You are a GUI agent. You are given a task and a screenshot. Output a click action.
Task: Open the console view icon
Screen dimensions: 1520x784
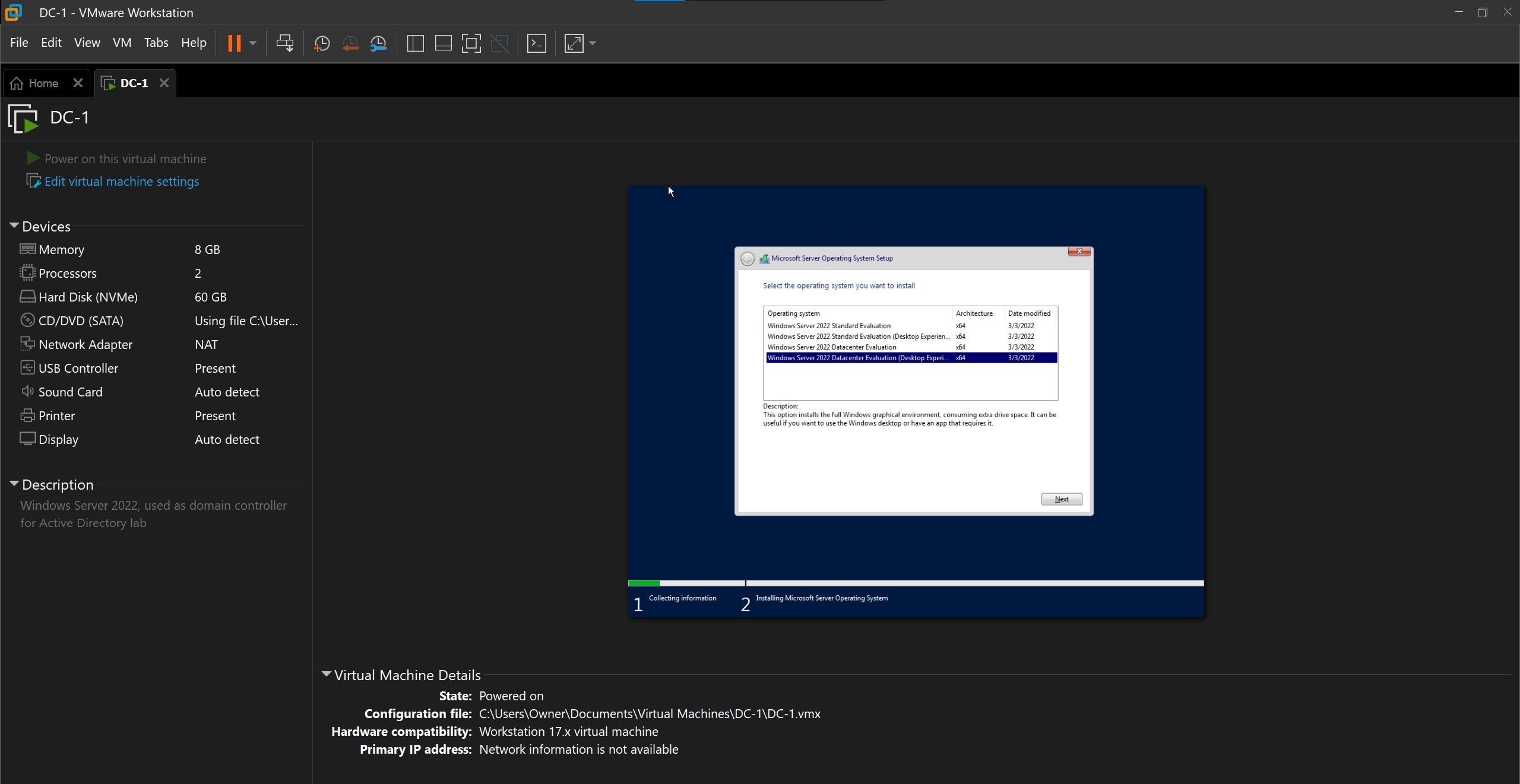click(x=536, y=43)
